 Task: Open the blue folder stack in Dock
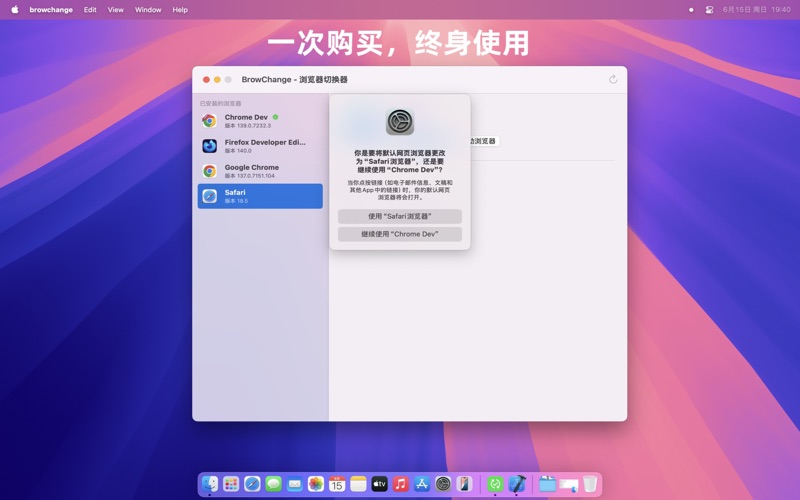(547, 484)
